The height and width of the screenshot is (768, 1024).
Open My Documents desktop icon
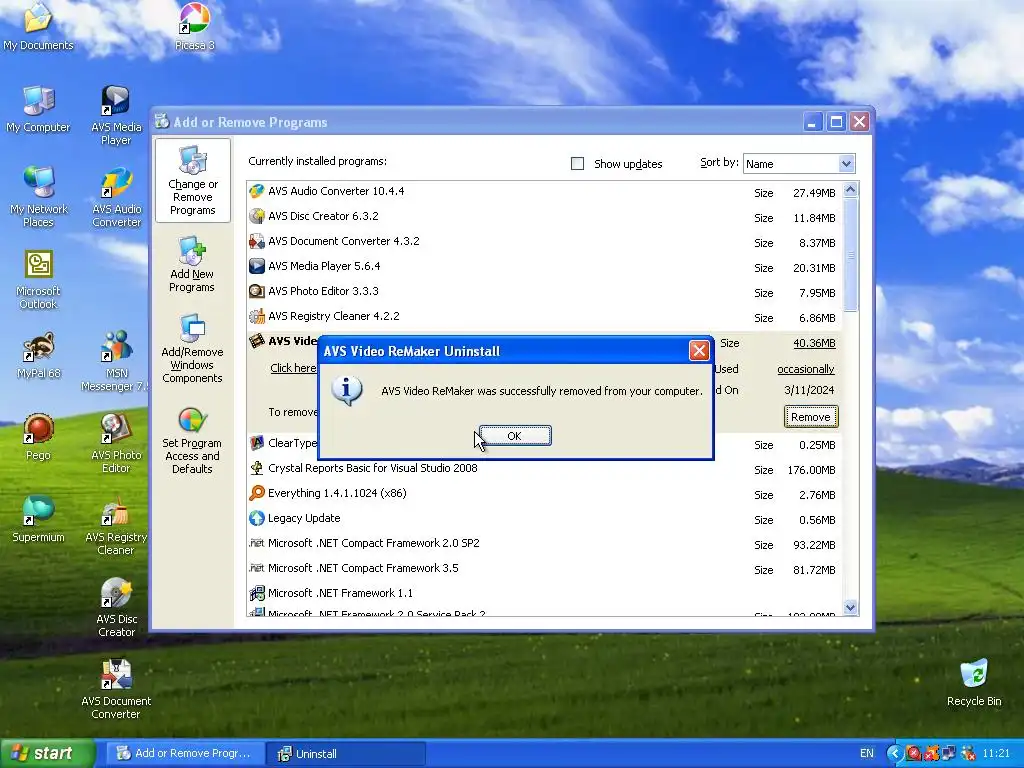click(38, 27)
